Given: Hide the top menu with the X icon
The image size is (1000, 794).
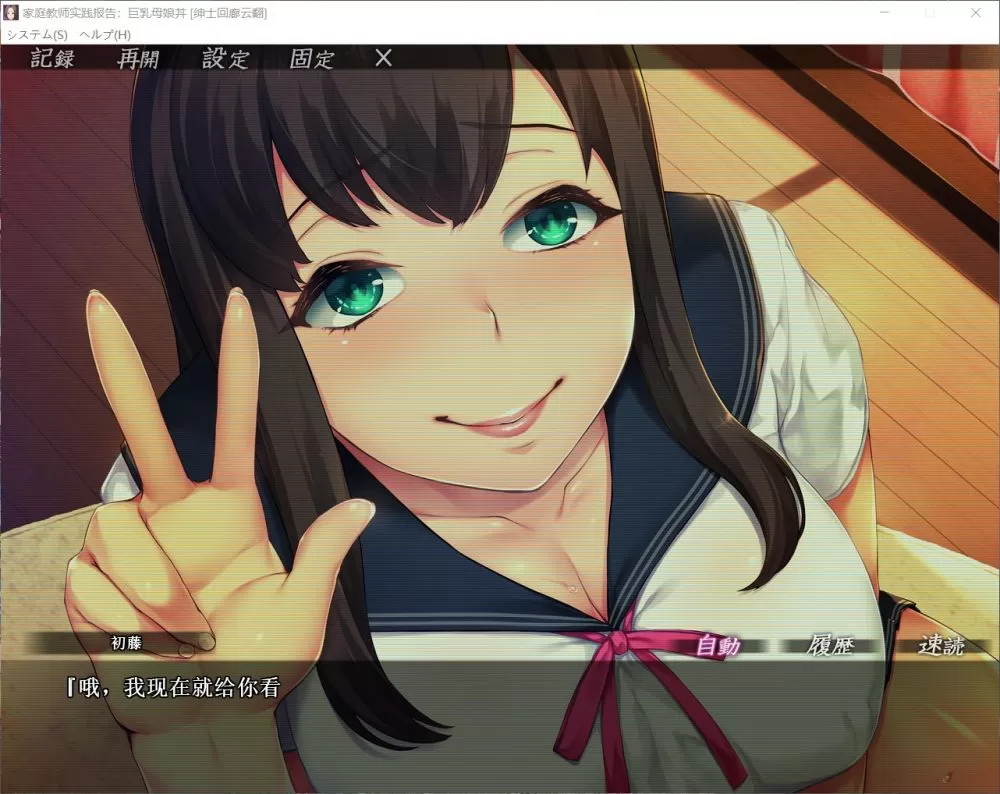Looking at the screenshot, I should click(x=383, y=58).
